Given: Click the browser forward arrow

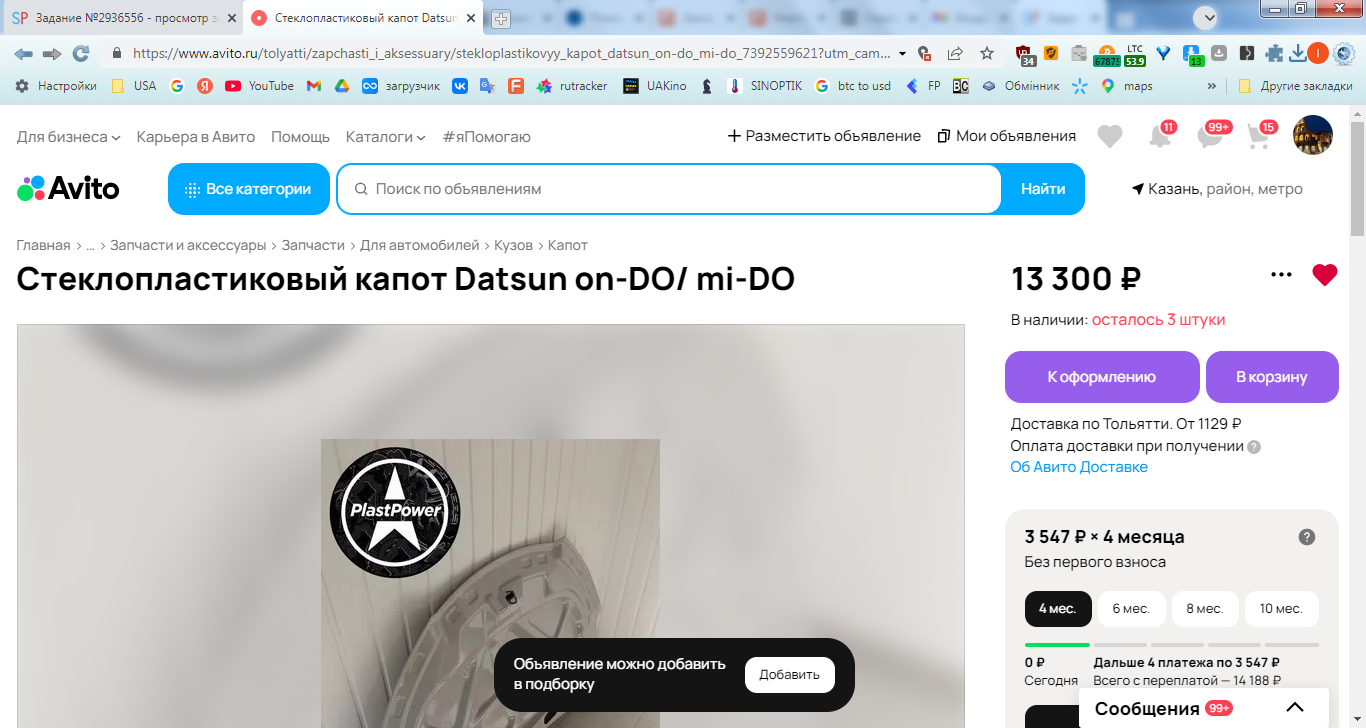Looking at the screenshot, I should [52, 53].
